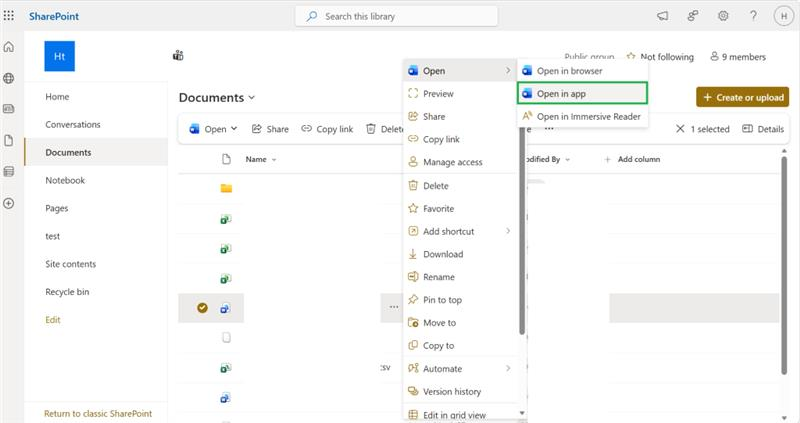Screen dimensions: 800x423
Task: Select Rename in context menu
Action: pyautogui.click(x=459, y=277)
